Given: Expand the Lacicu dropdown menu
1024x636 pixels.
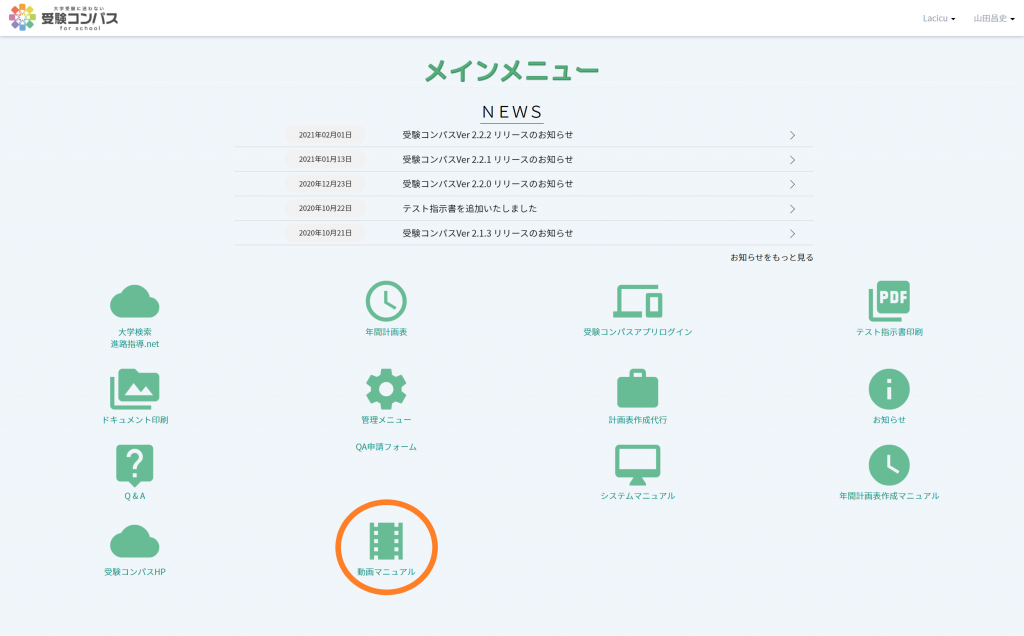Looking at the screenshot, I should coord(938,18).
